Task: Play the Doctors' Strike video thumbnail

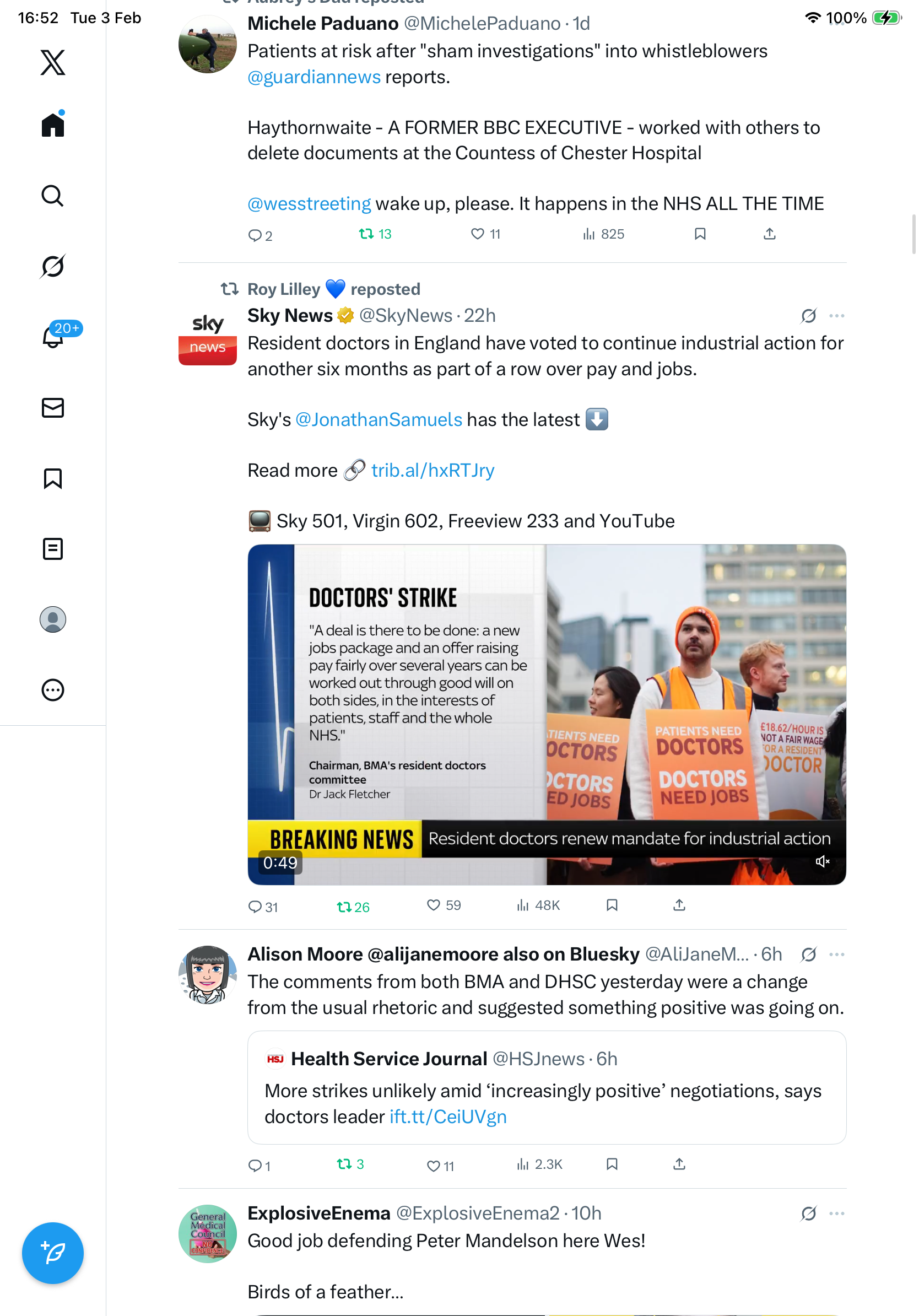Action: click(x=547, y=714)
